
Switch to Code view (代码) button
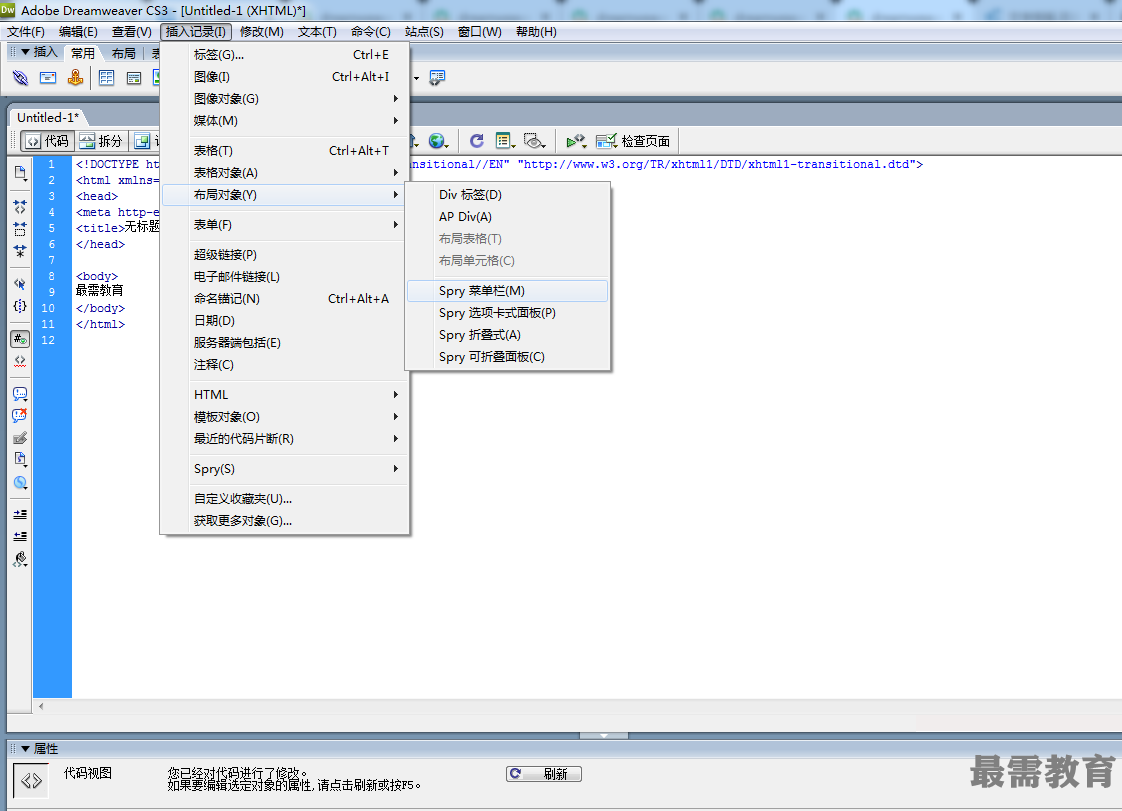click(x=47, y=141)
